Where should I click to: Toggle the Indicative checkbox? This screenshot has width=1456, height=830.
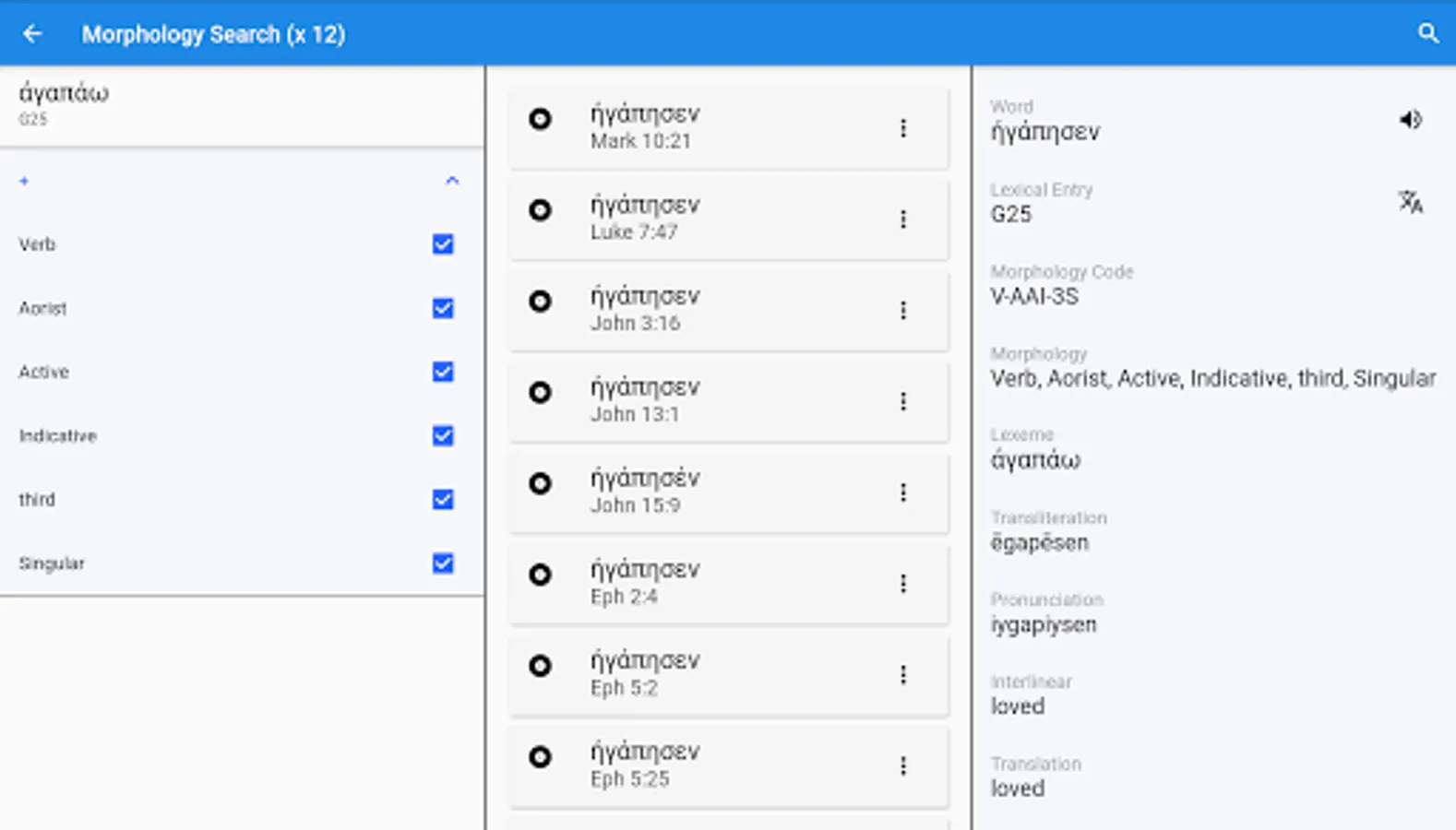pyautogui.click(x=443, y=435)
